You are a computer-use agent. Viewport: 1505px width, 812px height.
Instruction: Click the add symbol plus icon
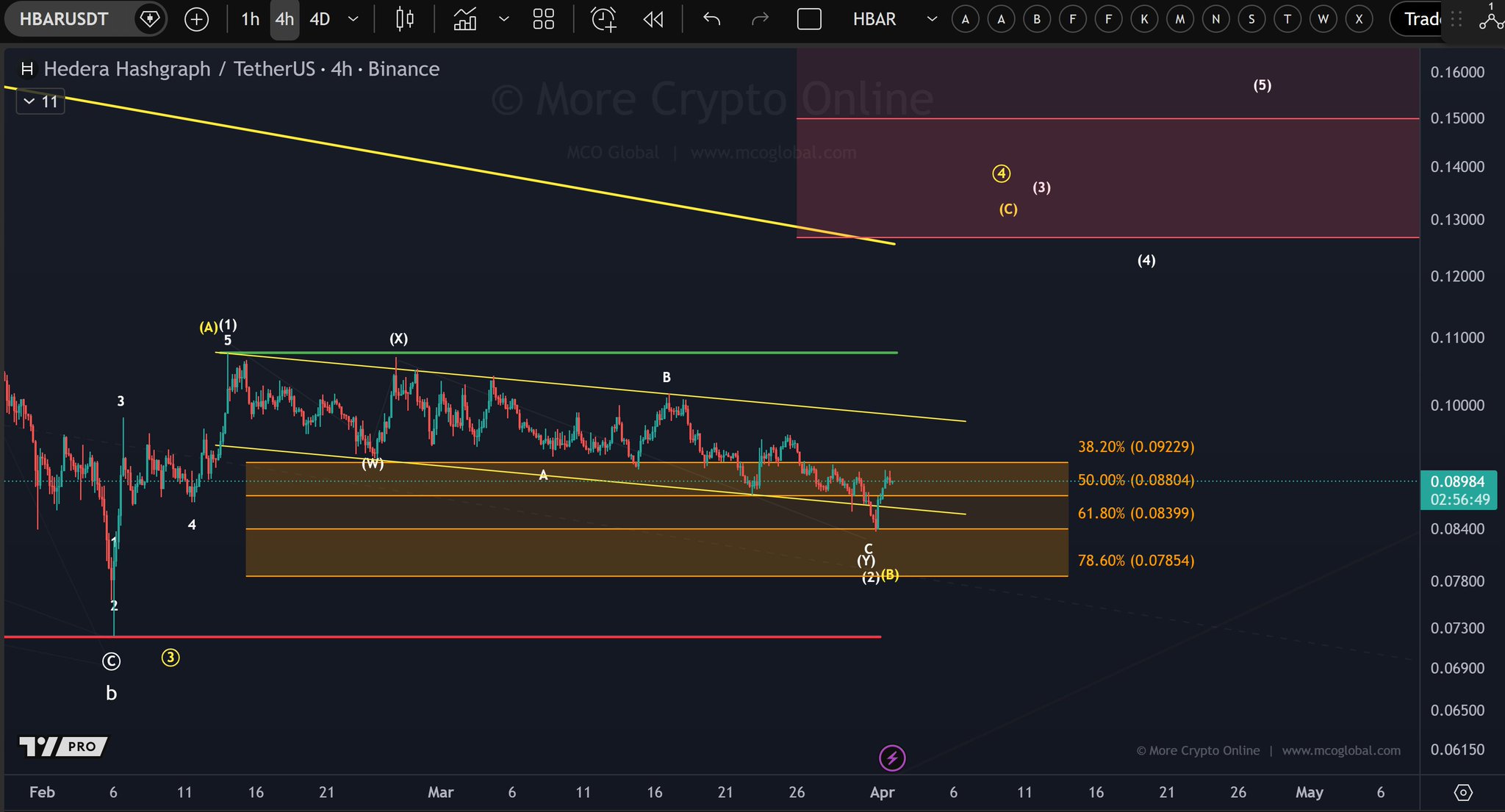coord(196,19)
